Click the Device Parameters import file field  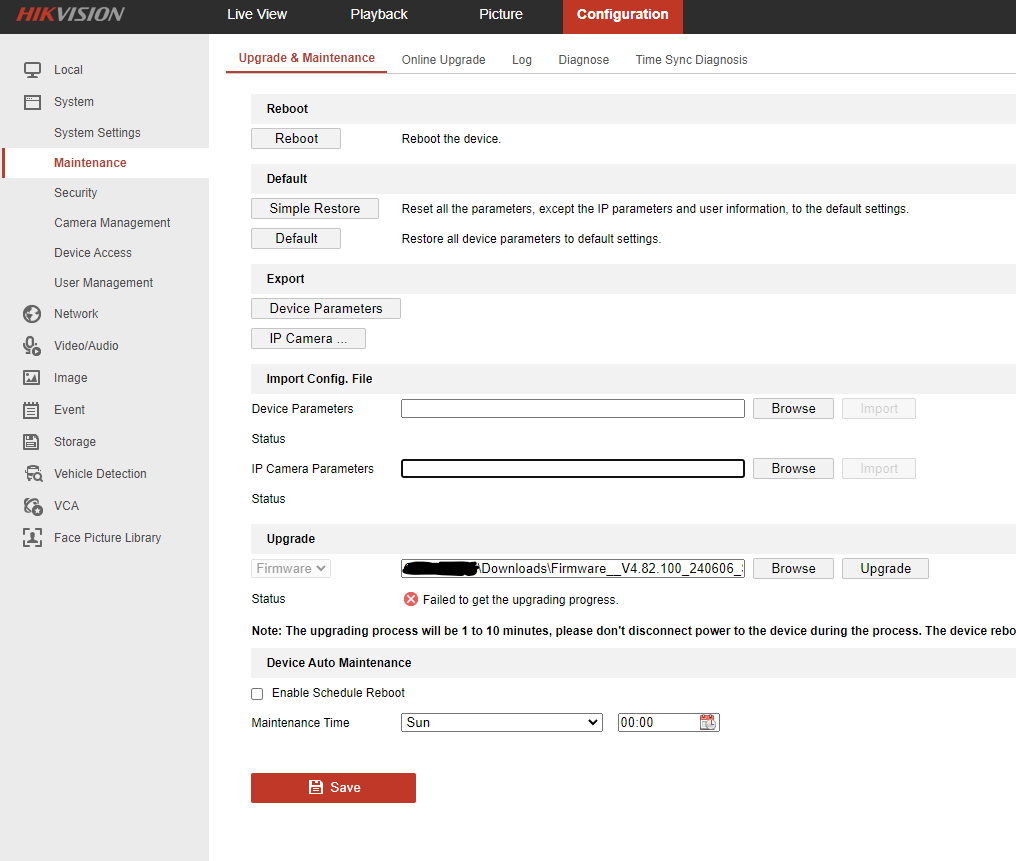point(572,408)
